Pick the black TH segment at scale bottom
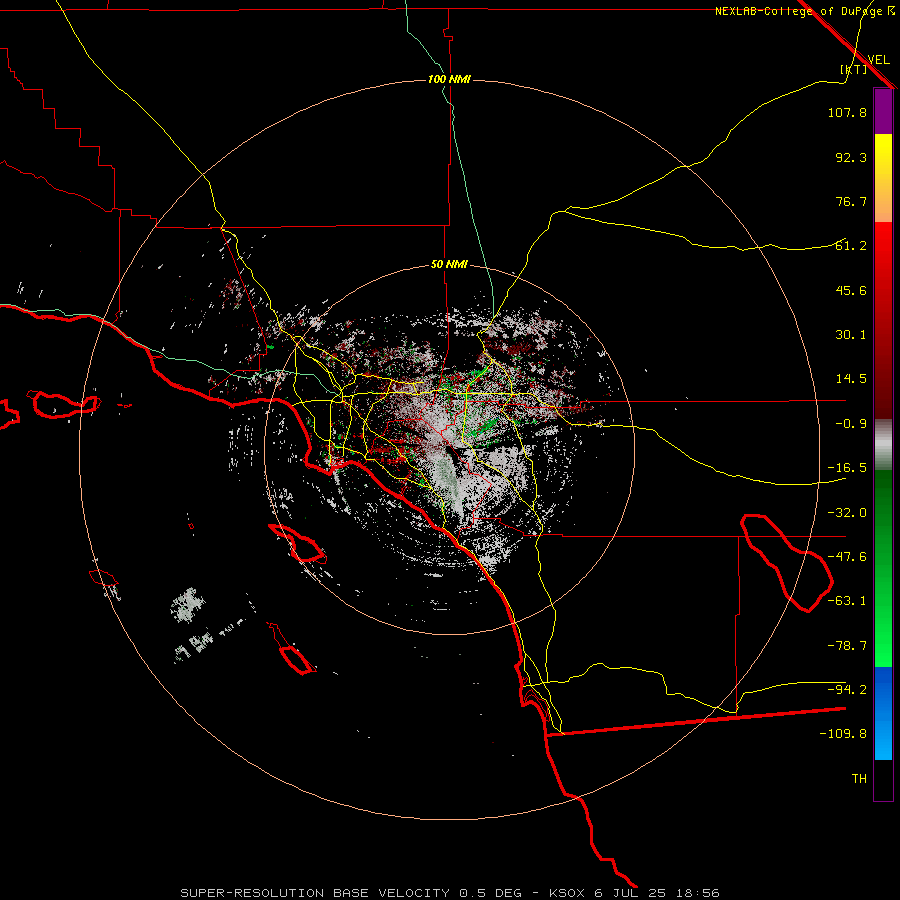The width and height of the screenshot is (900, 900). click(x=883, y=780)
